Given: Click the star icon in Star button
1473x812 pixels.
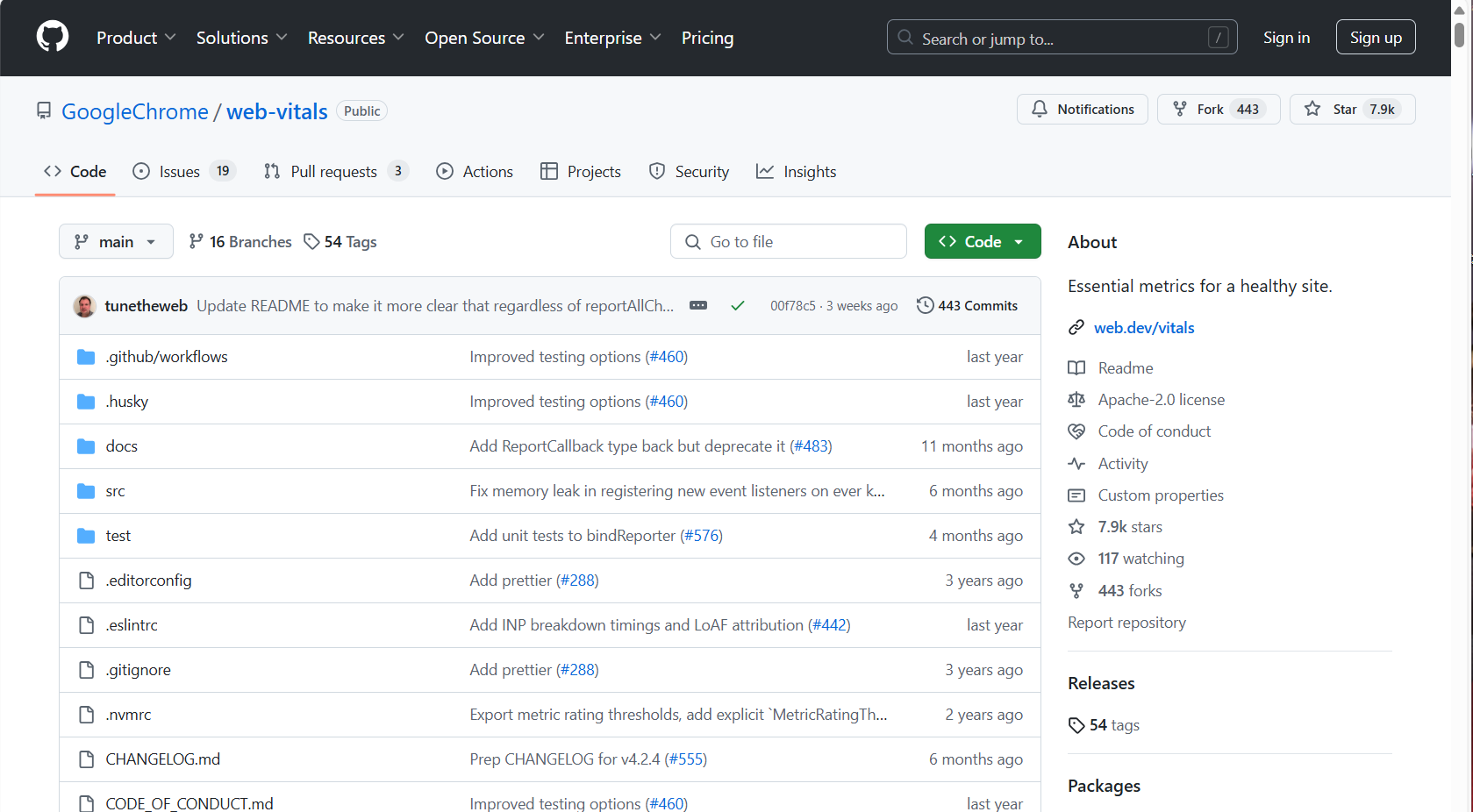Looking at the screenshot, I should pos(1312,109).
